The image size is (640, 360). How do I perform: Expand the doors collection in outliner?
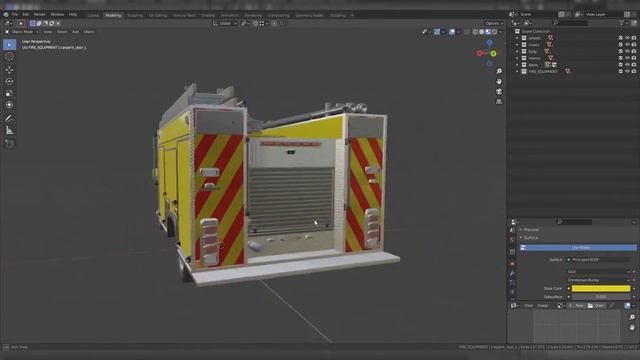coord(517,65)
